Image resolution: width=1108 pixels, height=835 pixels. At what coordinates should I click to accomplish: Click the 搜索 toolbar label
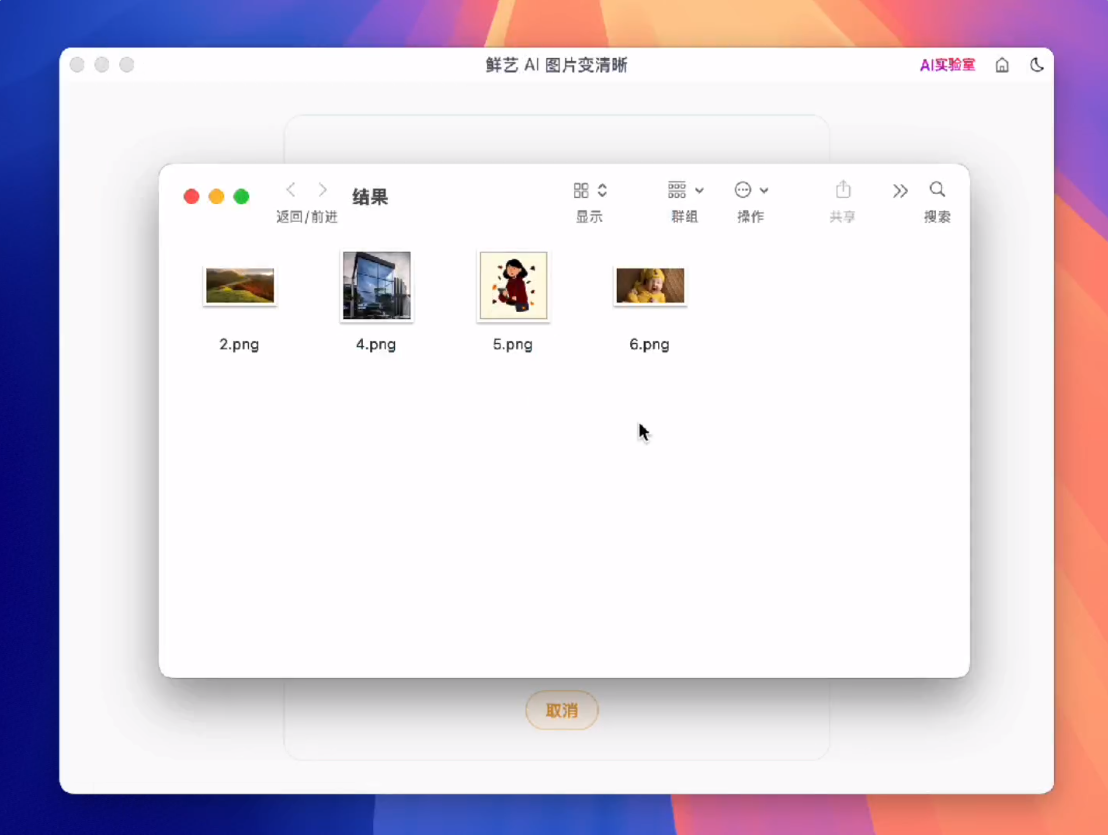(937, 217)
